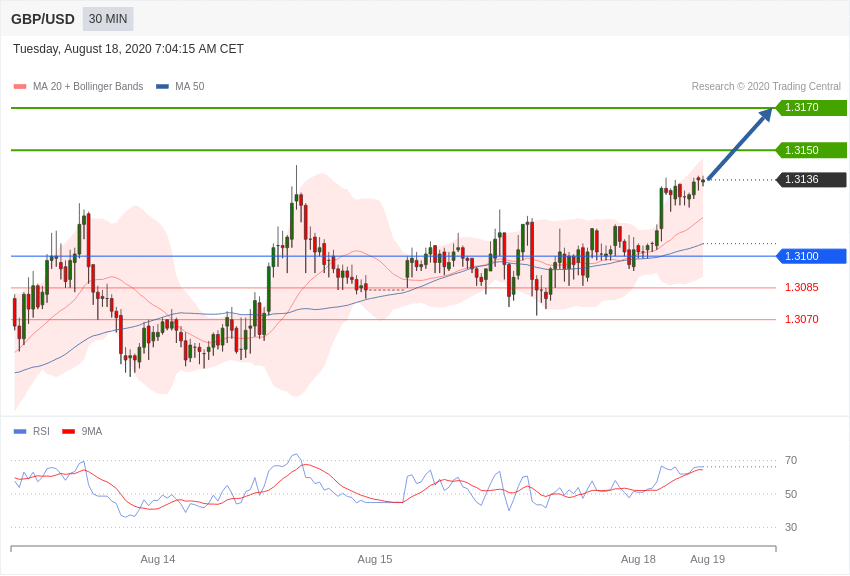The height and width of the screenshot is (576, 850).
Task: Click the RSI 30 level label
Action: pos(791,527)
